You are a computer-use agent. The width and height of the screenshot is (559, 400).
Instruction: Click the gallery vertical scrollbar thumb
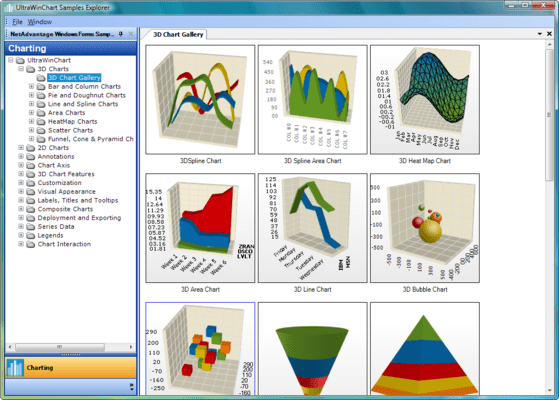pos(549,115)
